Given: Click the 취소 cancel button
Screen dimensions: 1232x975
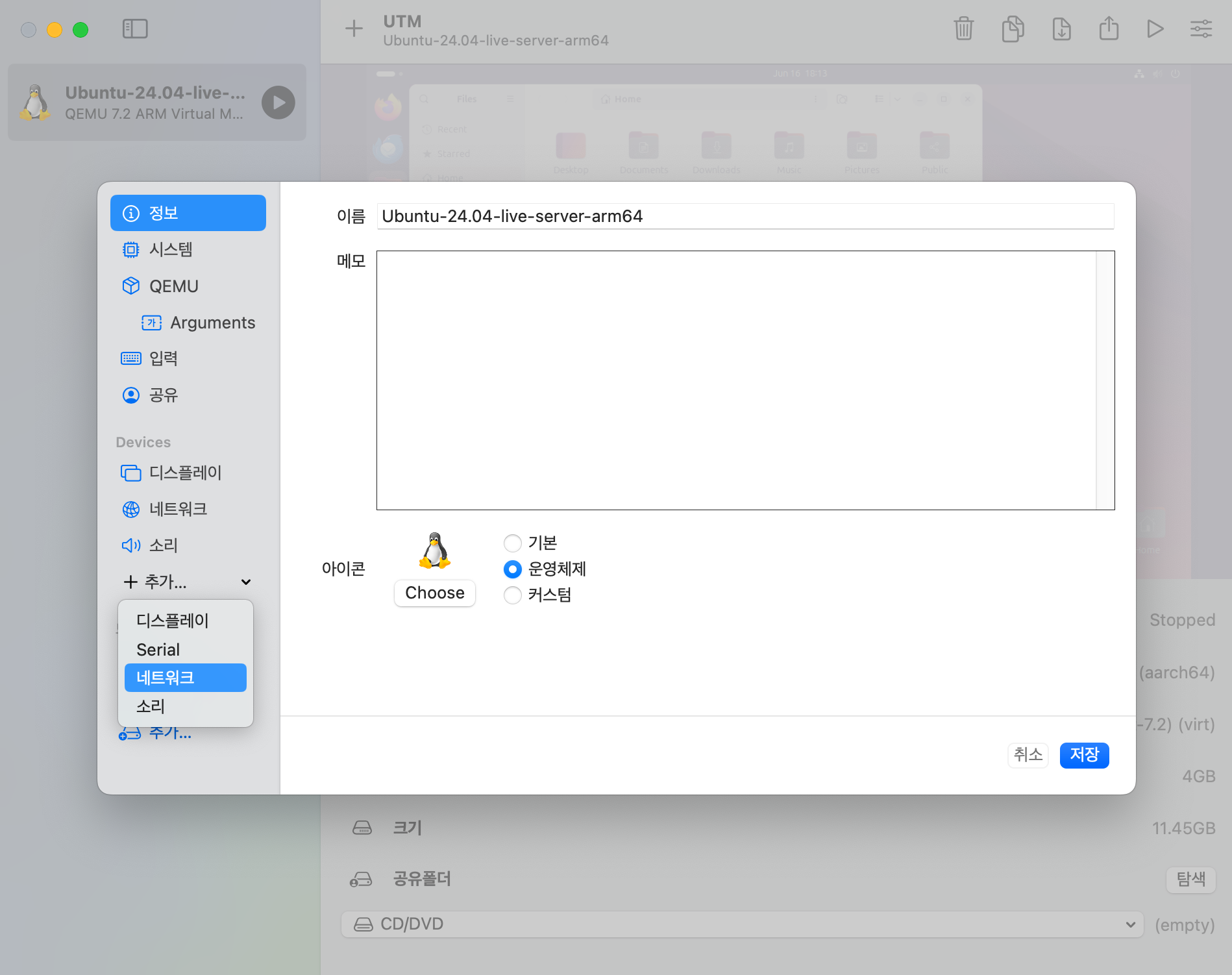Looking at the screenshot, I should (1028, 755).
